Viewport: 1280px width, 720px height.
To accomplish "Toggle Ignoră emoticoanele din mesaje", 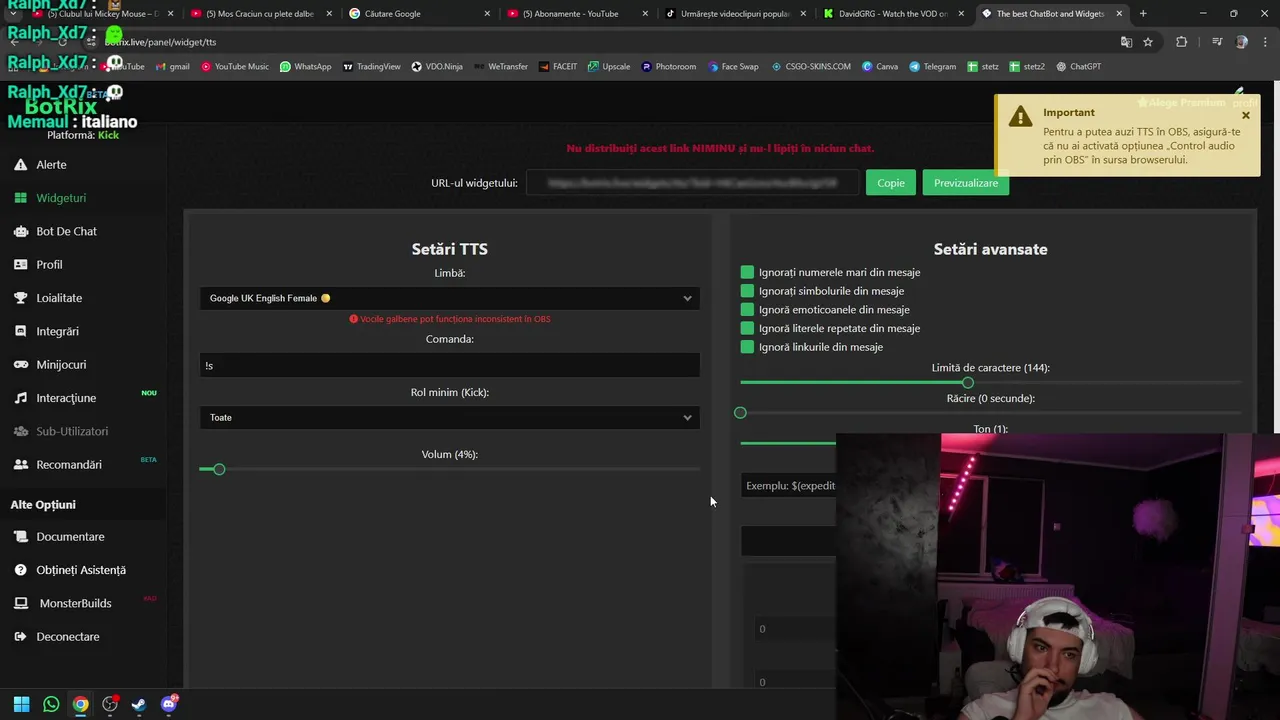I will coord(747,310).
